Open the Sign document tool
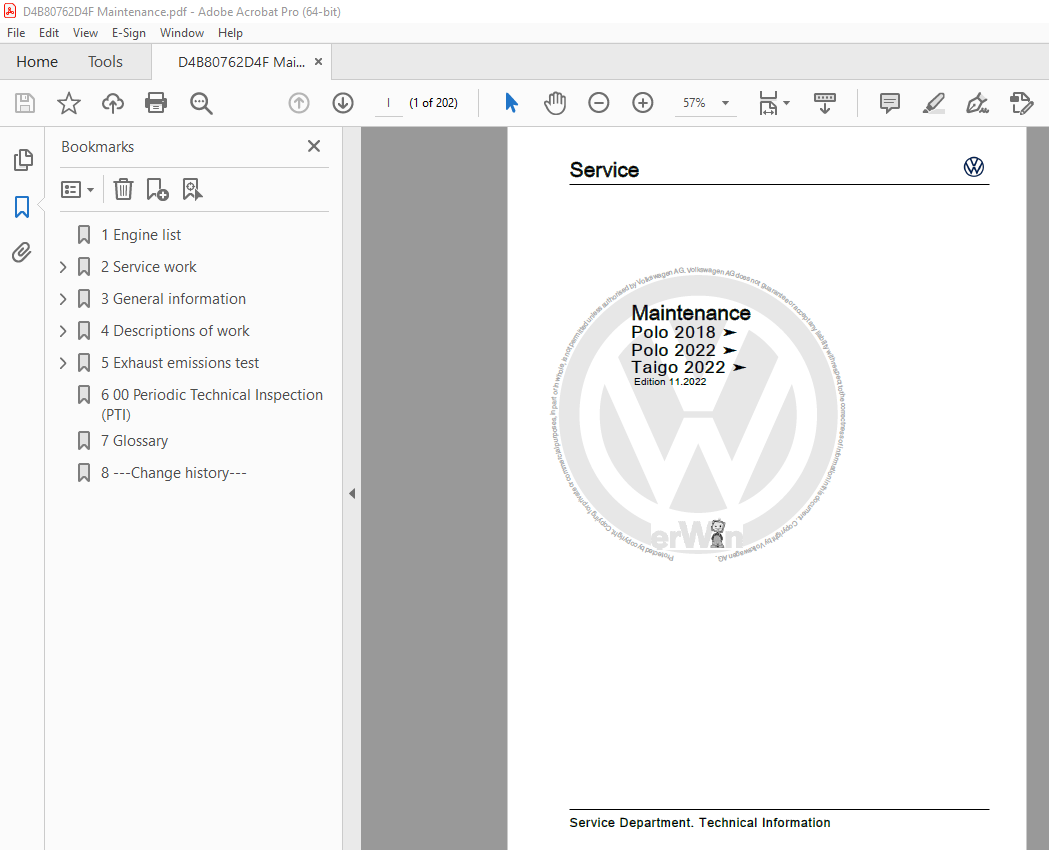 (x=977, y=103)
